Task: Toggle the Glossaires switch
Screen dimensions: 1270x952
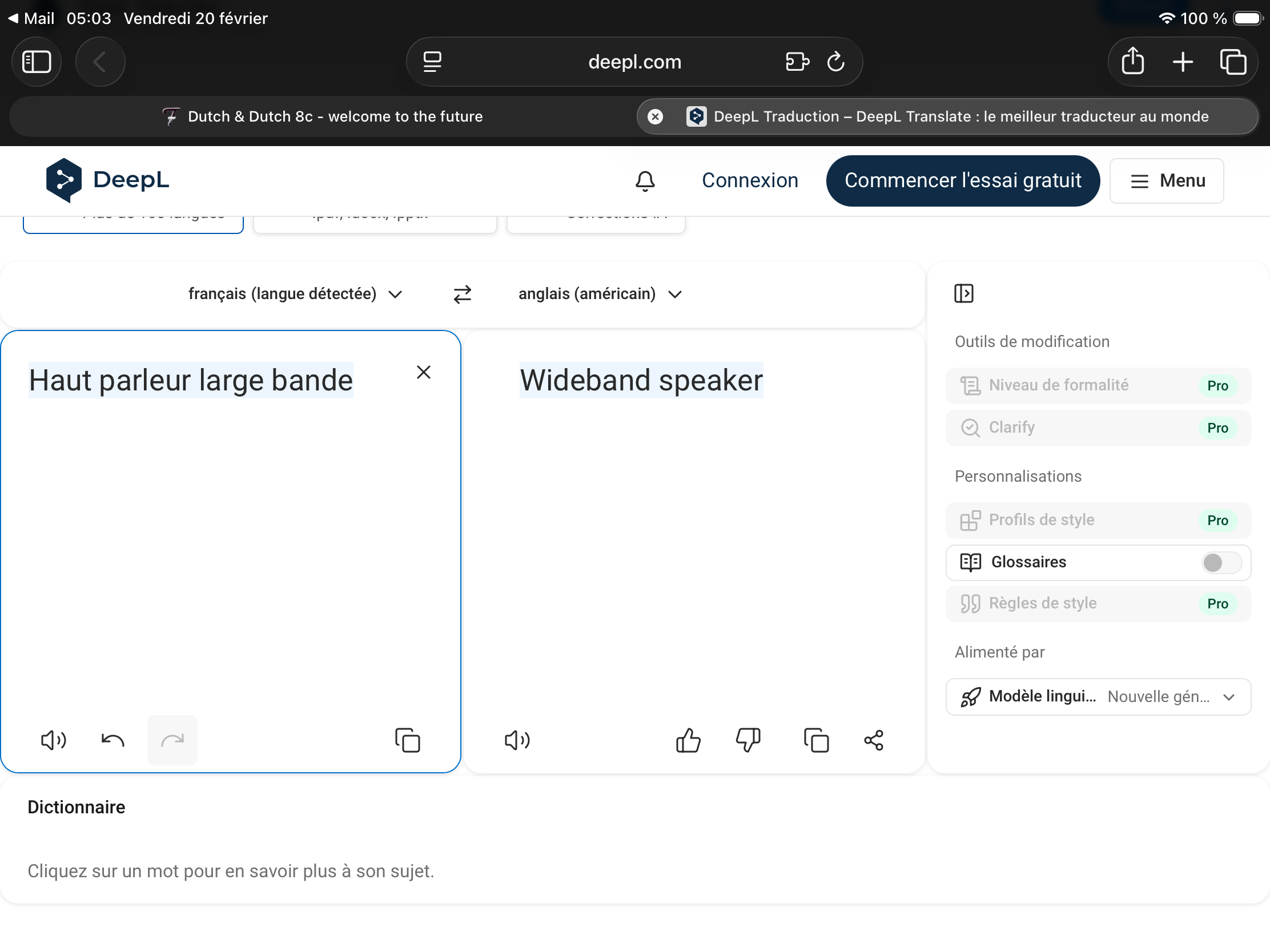Action: point(1221,562)
